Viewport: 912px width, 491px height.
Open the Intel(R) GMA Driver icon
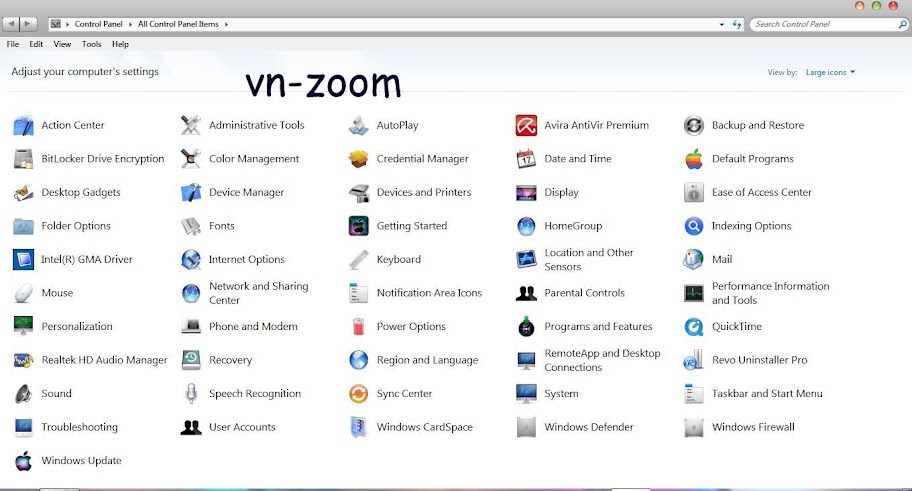tap(23, 259)
